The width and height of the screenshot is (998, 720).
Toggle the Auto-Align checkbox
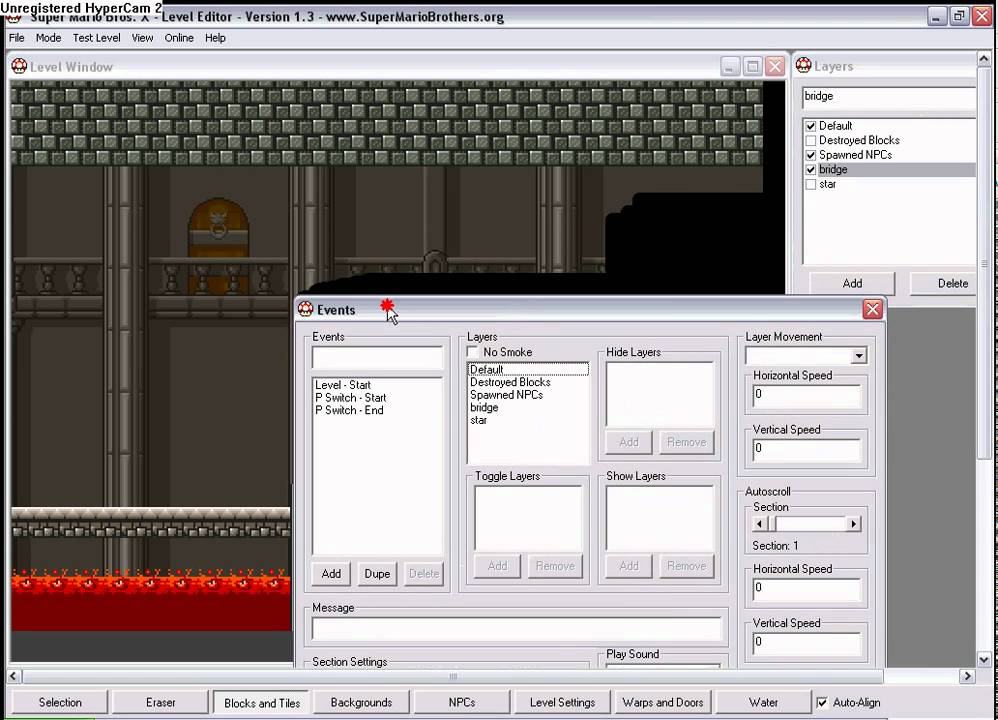click(822, 702)
